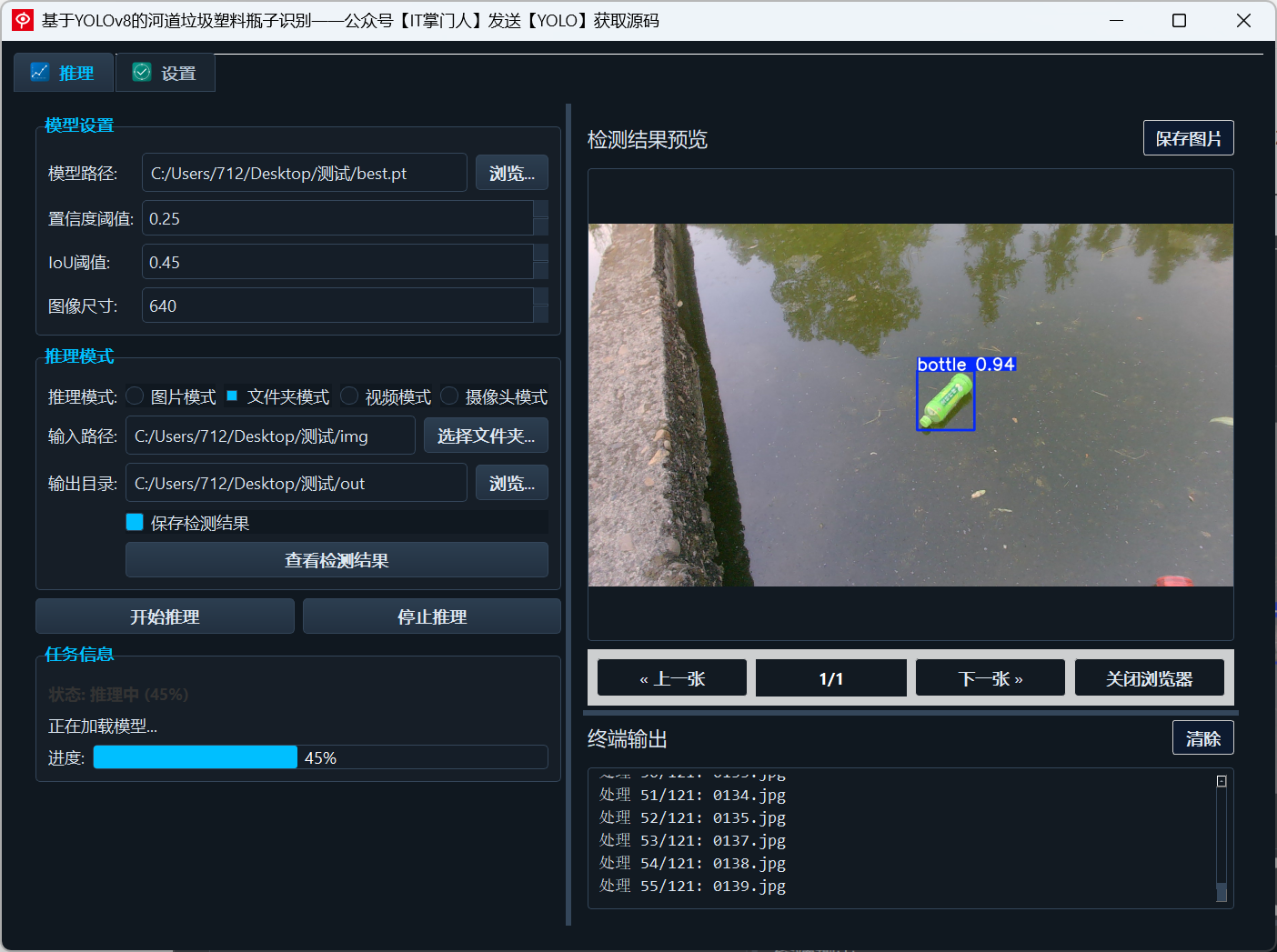Image resolution: width=1277 pixels, height=952 pixels.
Task: Click the red app logo in the title bar
Action: pyautogui.click(x=23, y=20)
